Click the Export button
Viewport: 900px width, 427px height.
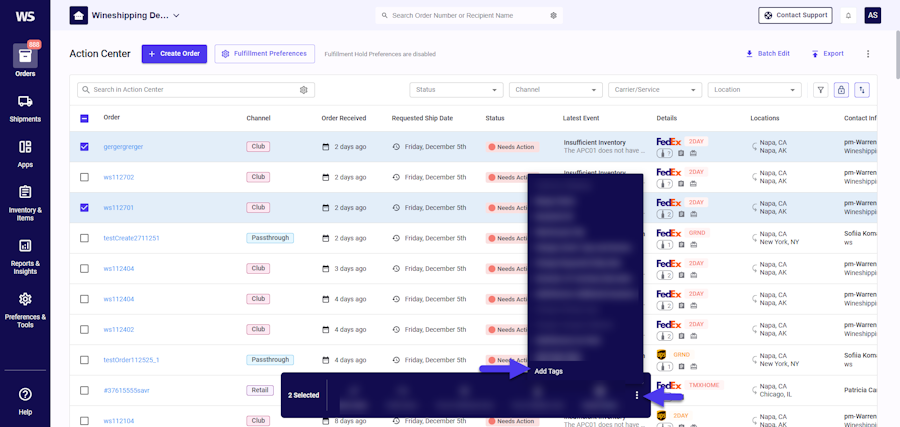[x=827, y=53]
